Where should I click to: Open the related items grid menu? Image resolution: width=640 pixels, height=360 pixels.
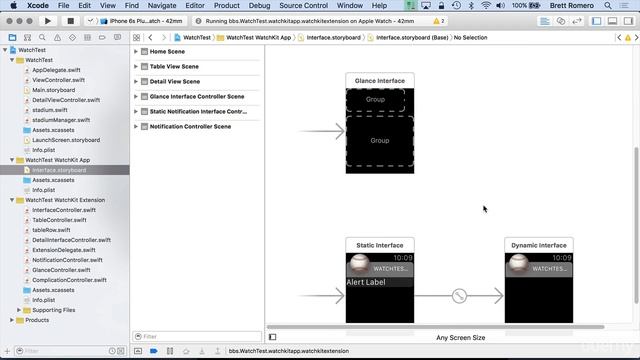point(136,38)
